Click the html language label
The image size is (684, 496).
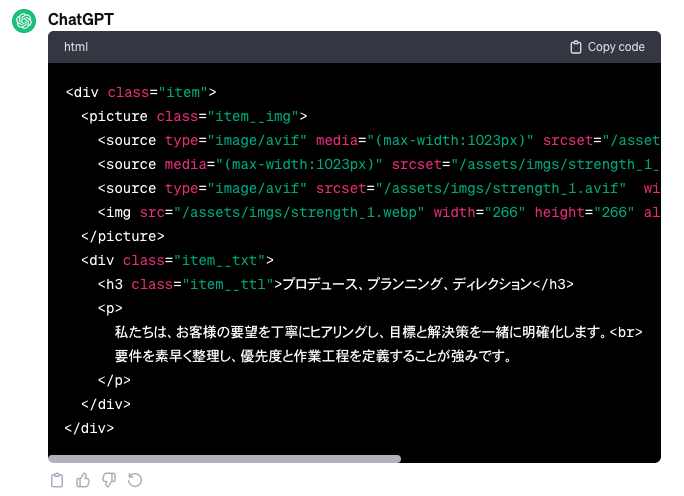[x=76, y=47]
